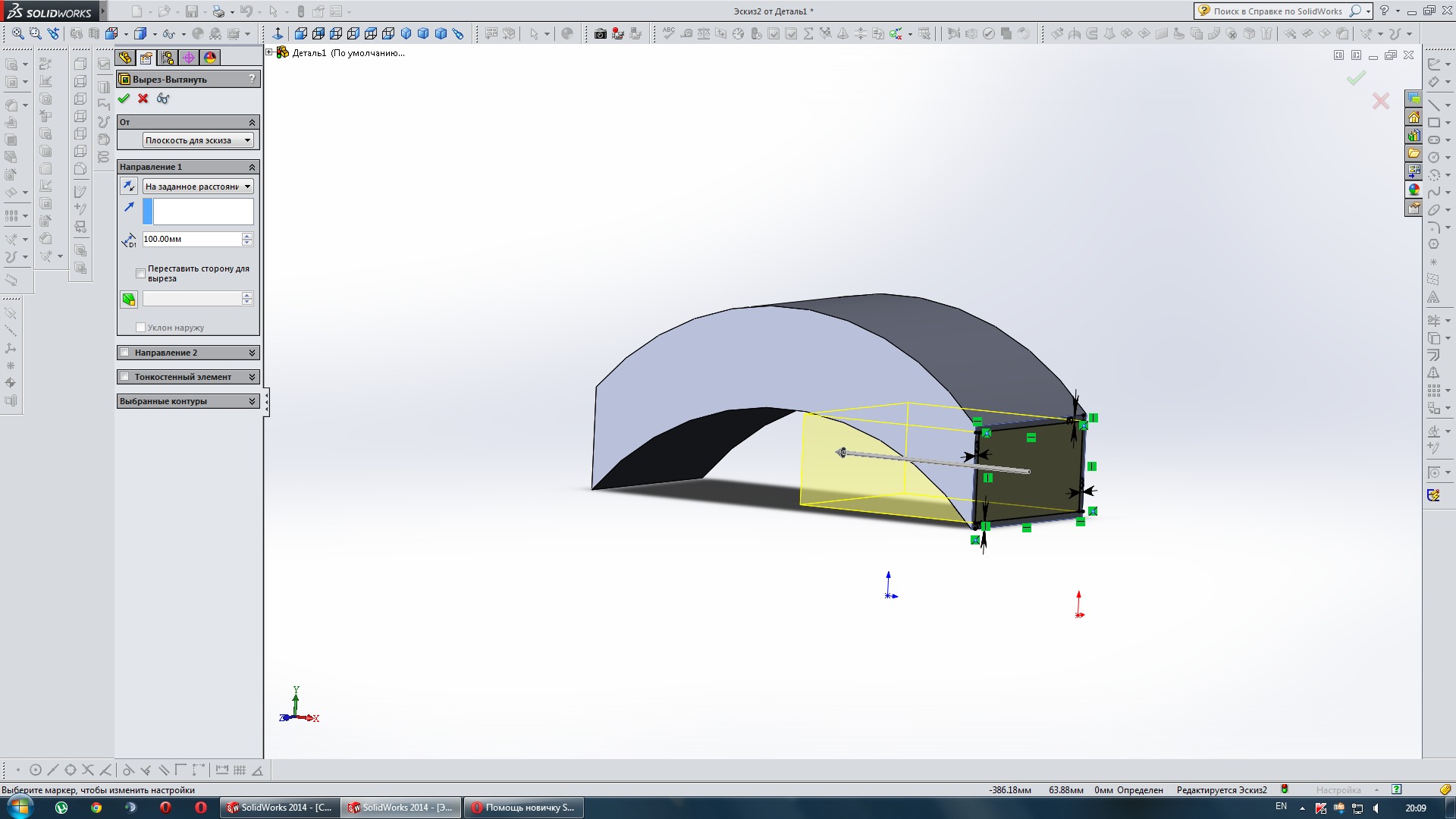Switch to the PropertyManager tab

pyautogui.click(x=146, y=58)
